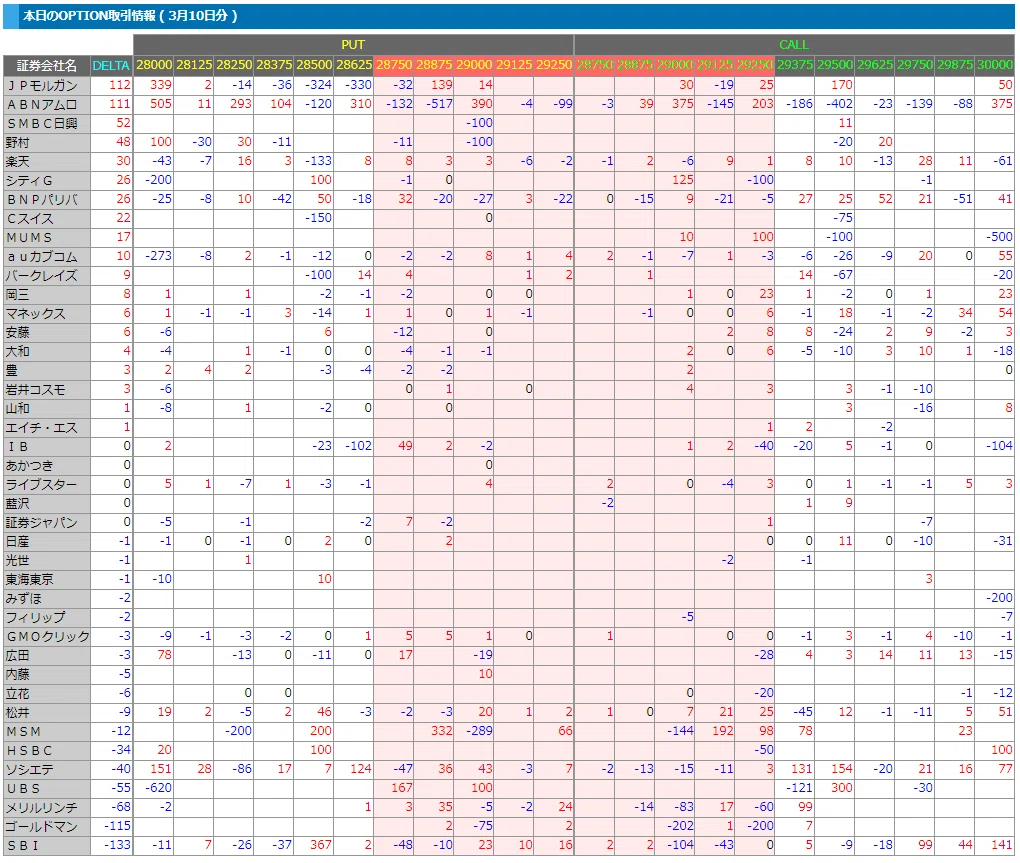Click みずほ CALL 30000 value -200
The image size is (1020, 863).
(999, 598)
